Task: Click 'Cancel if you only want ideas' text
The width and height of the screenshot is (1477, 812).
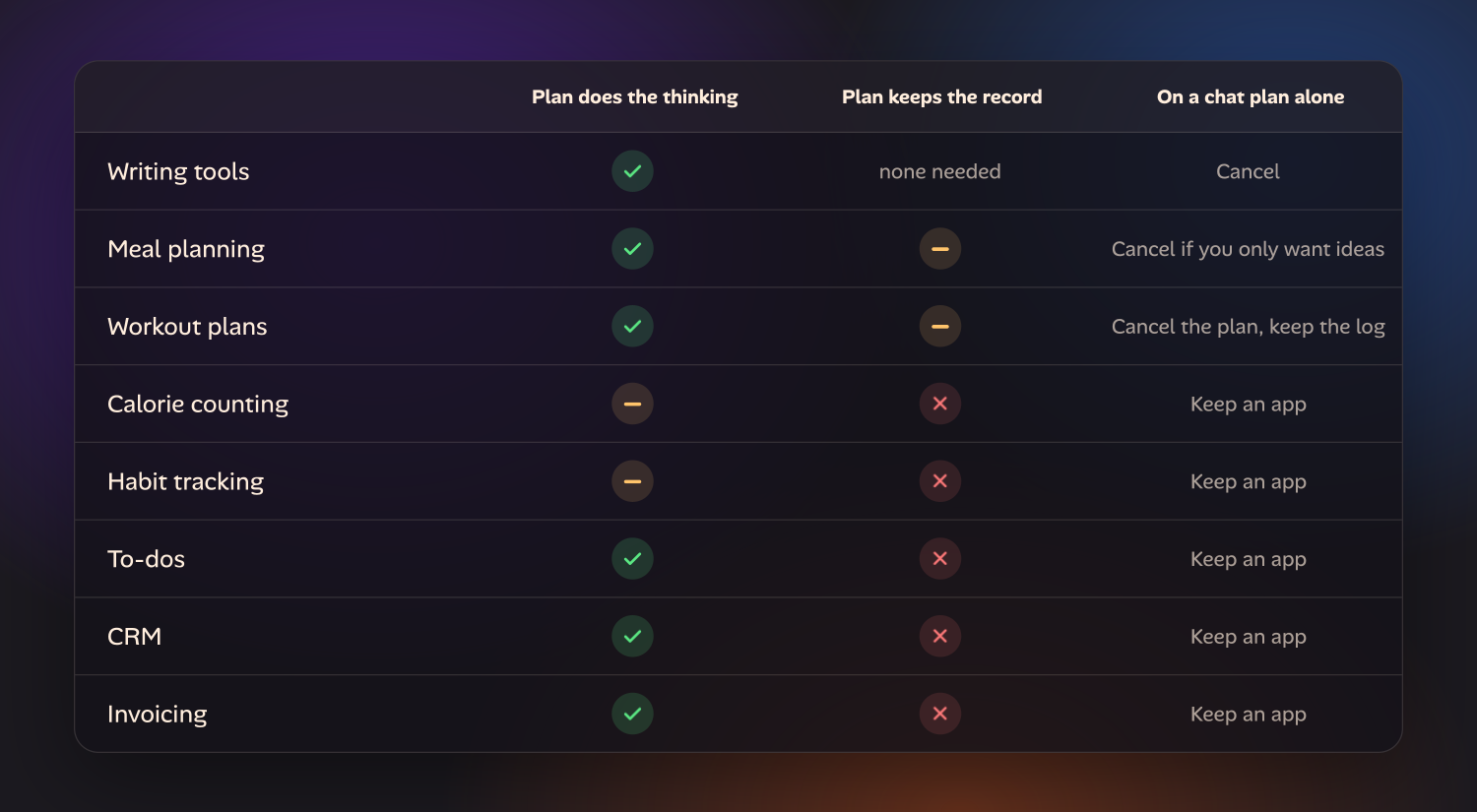Action: (1248, 249)
